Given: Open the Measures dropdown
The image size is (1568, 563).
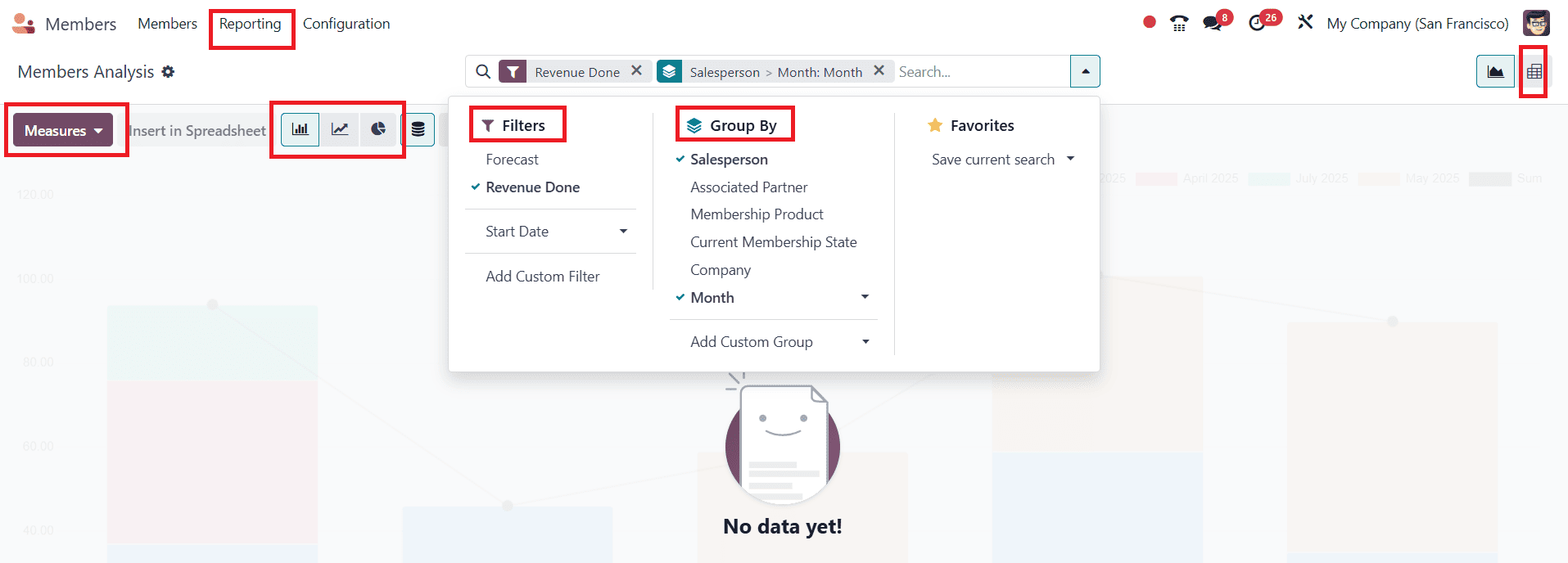Looking at the screenshot, I should [63, 130].
